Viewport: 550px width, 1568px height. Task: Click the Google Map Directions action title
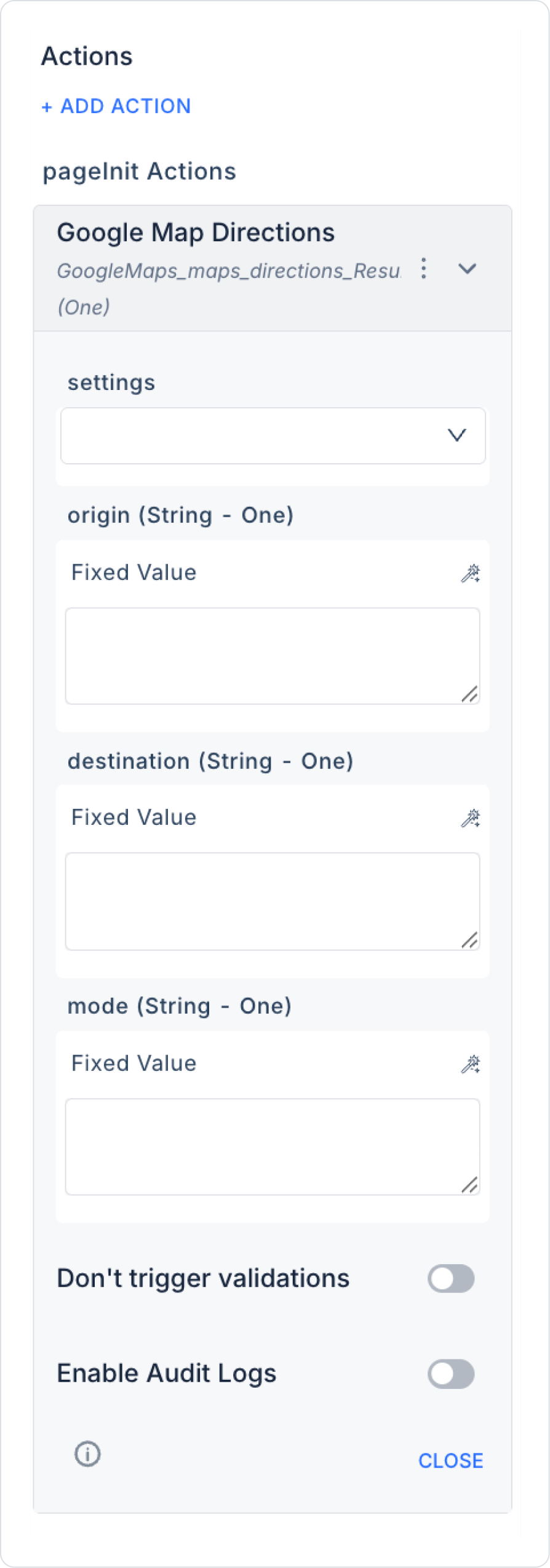(x=196, y=233)
